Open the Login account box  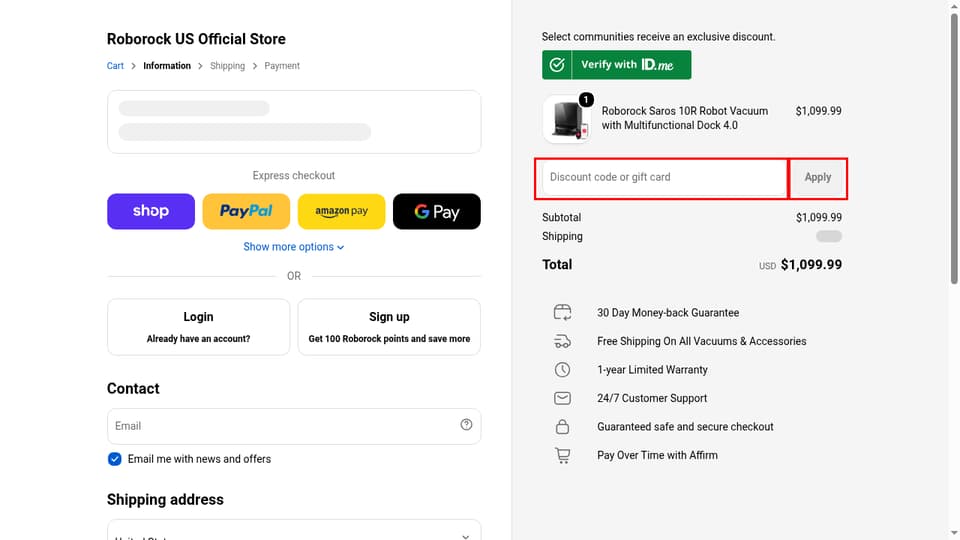[198, 327]
